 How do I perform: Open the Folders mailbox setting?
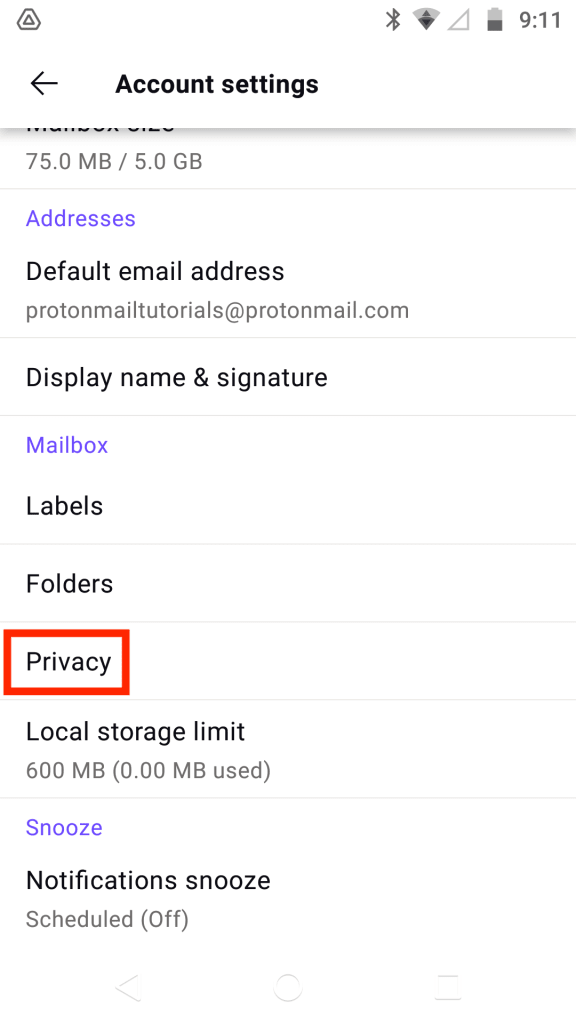pos(69,583)
